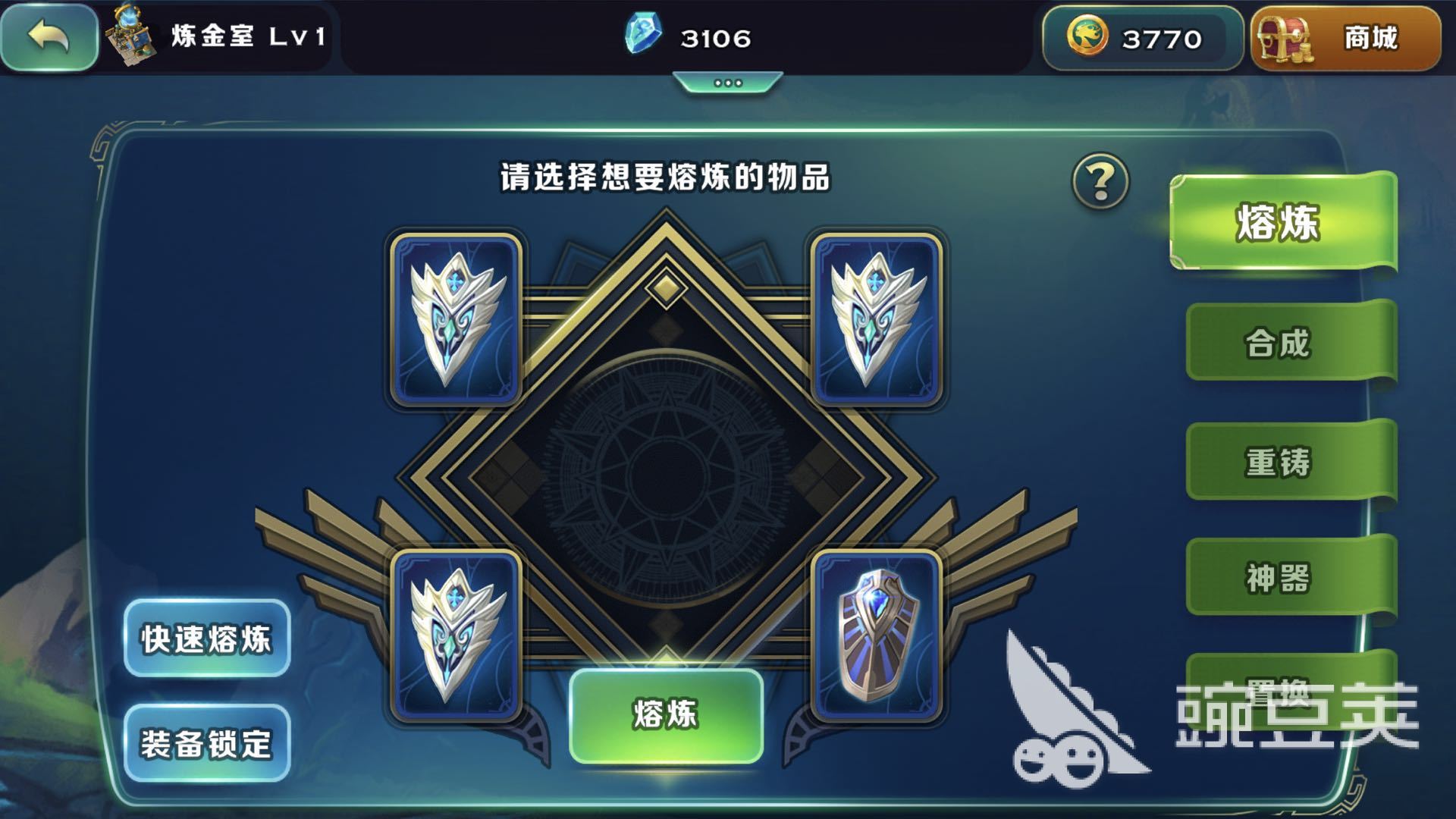
Task: Click the central alchemy circle slot
Action: click(x=666, y=470)
